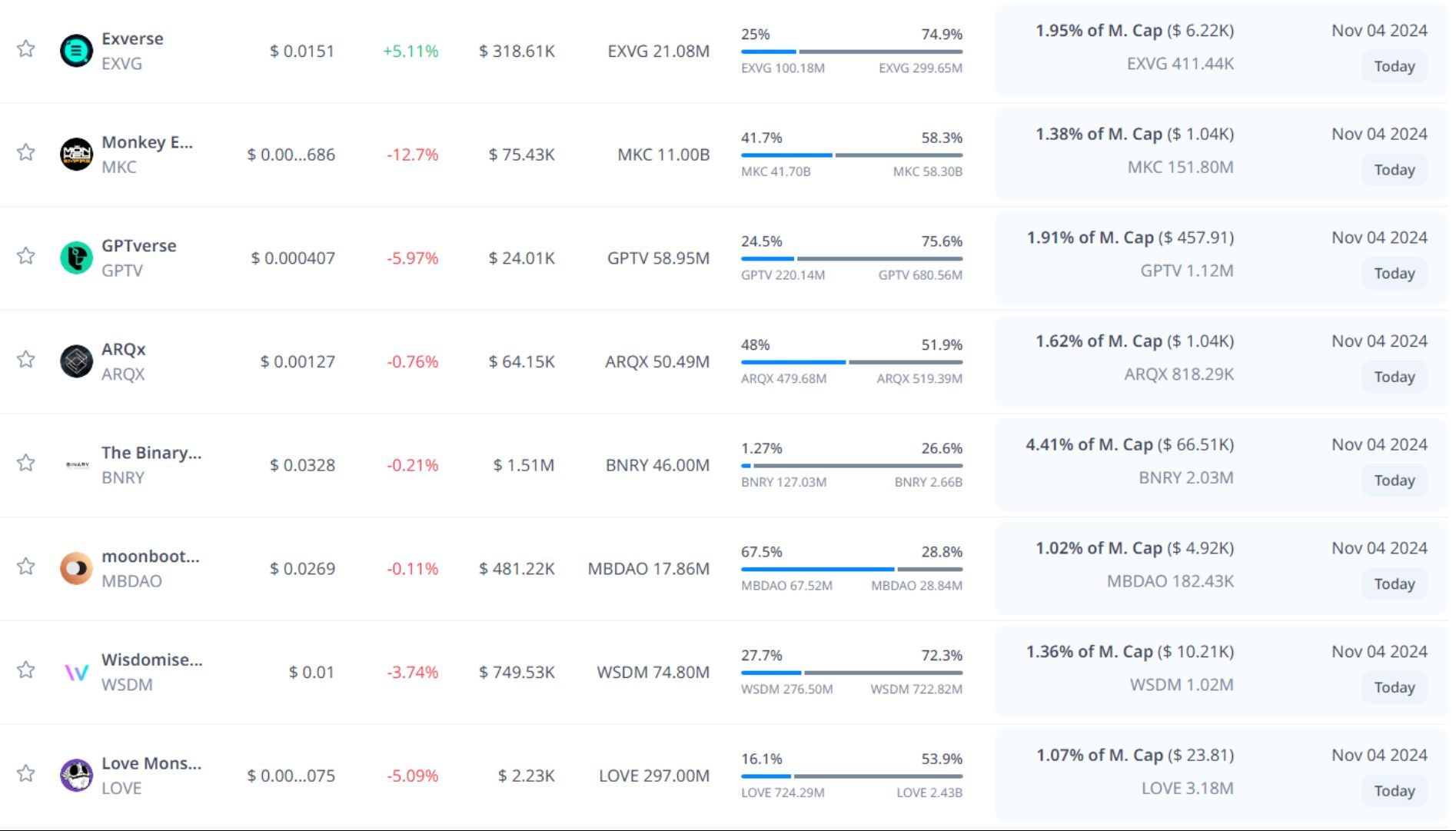Click The Binary BNRY logo icon
The height and width of the screenshot is (831, 1456).
tap(77, 465)
